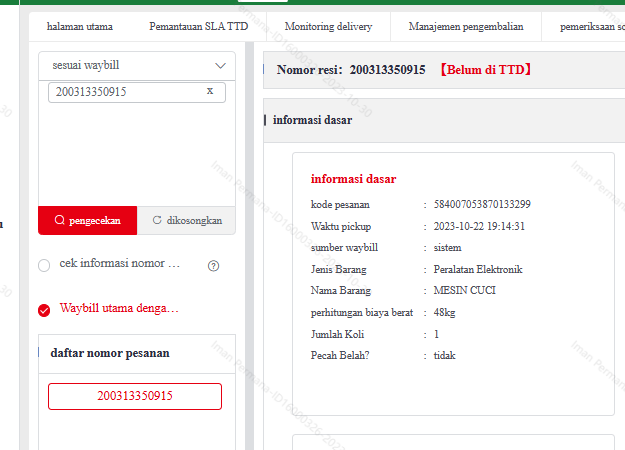Select order number 200313350915 in daftar list
625x450 pixels.
coord(135,396)
